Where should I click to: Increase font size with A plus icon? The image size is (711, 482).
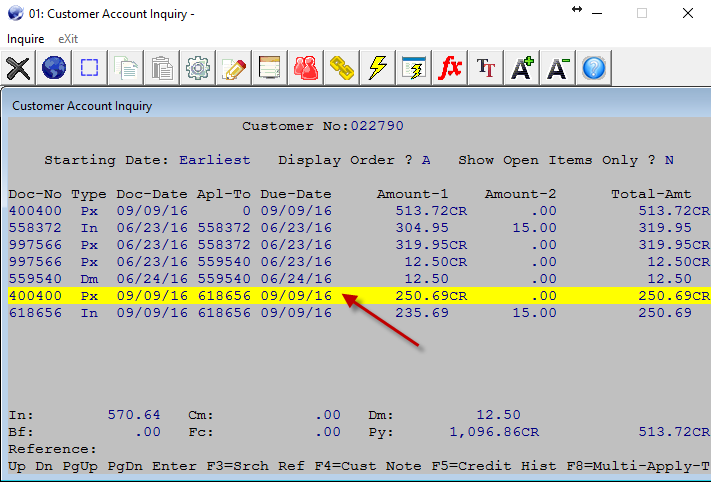(522, 68)
